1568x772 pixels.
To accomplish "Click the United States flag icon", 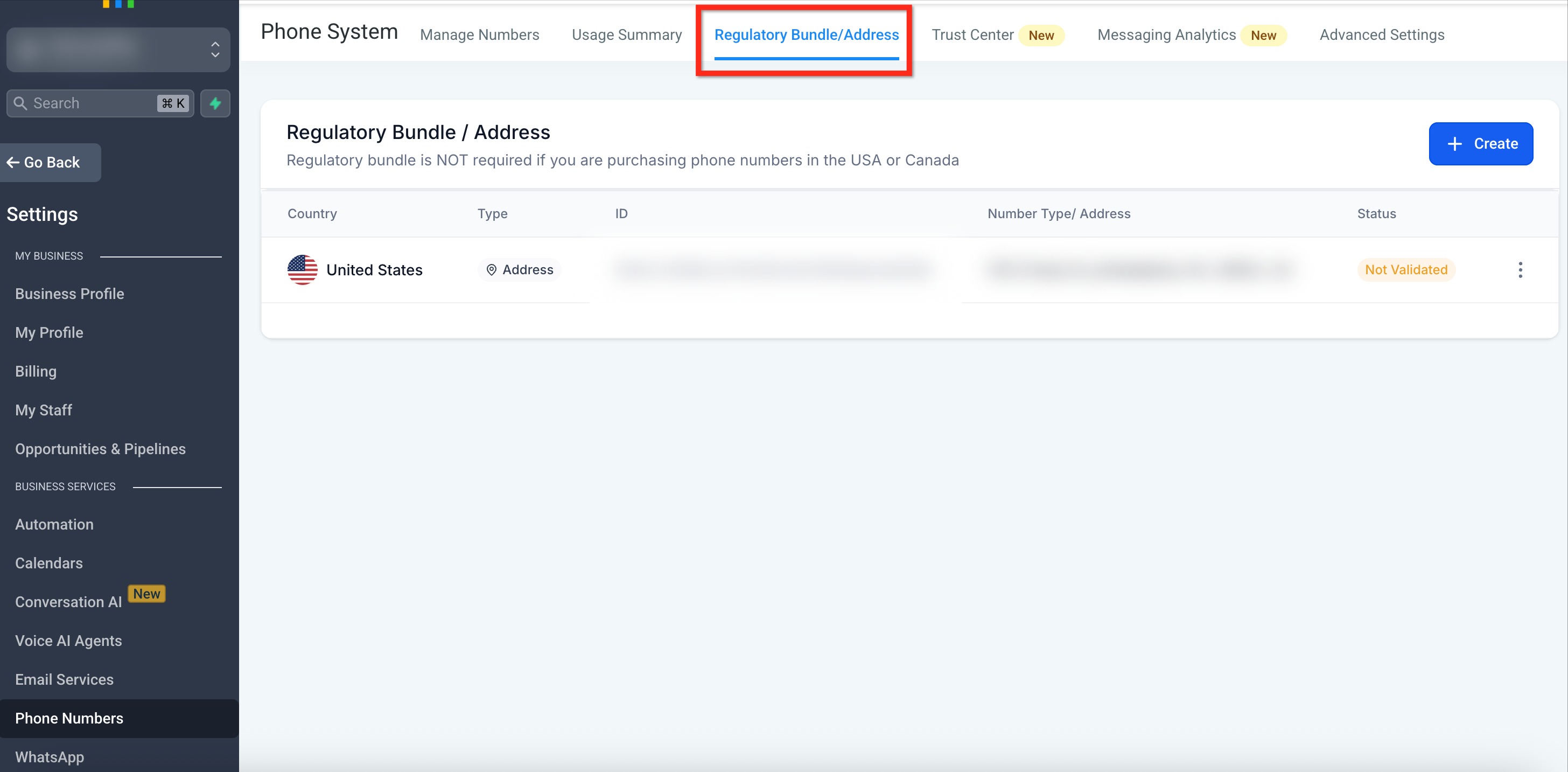I will click(x=302, y=270).
